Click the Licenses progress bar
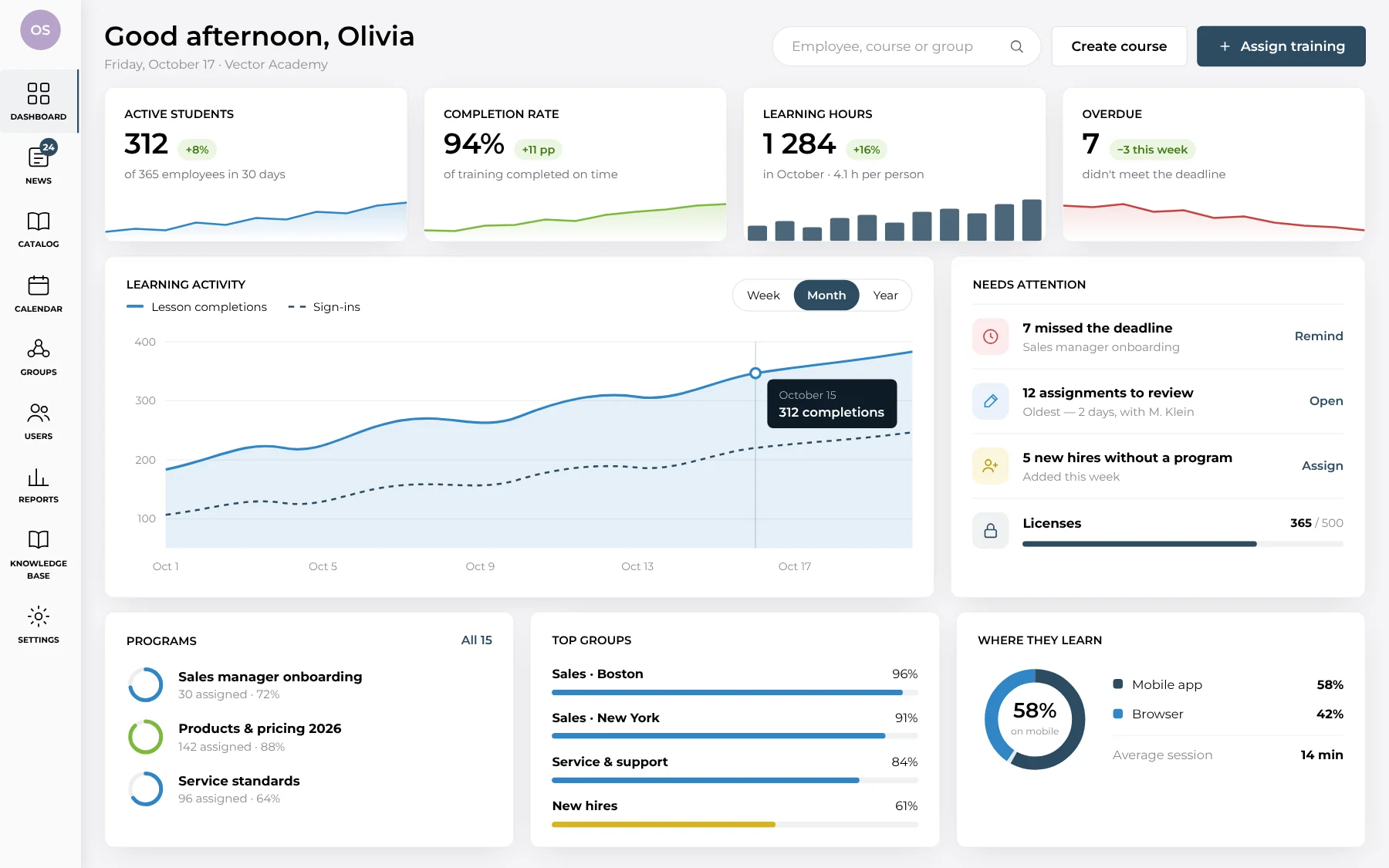This screenshot has width=1389, height=868. [x=1183, y=544]
